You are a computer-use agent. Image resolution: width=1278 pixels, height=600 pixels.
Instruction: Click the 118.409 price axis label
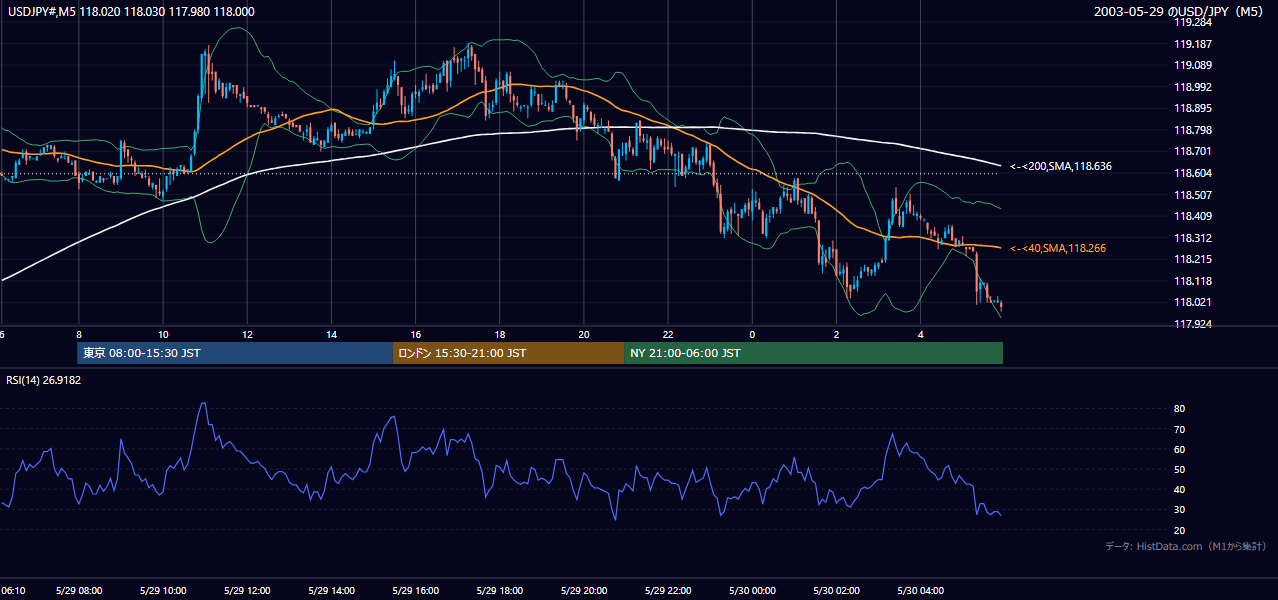pyautogui.click(x=1193, y=216)
